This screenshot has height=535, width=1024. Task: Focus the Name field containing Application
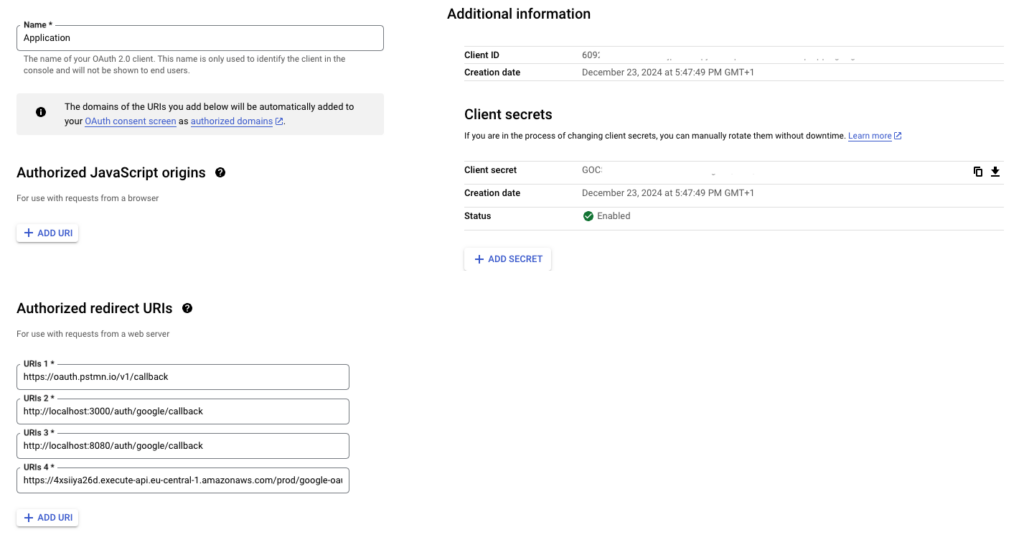pyautogui.click(x=200, y=38)
